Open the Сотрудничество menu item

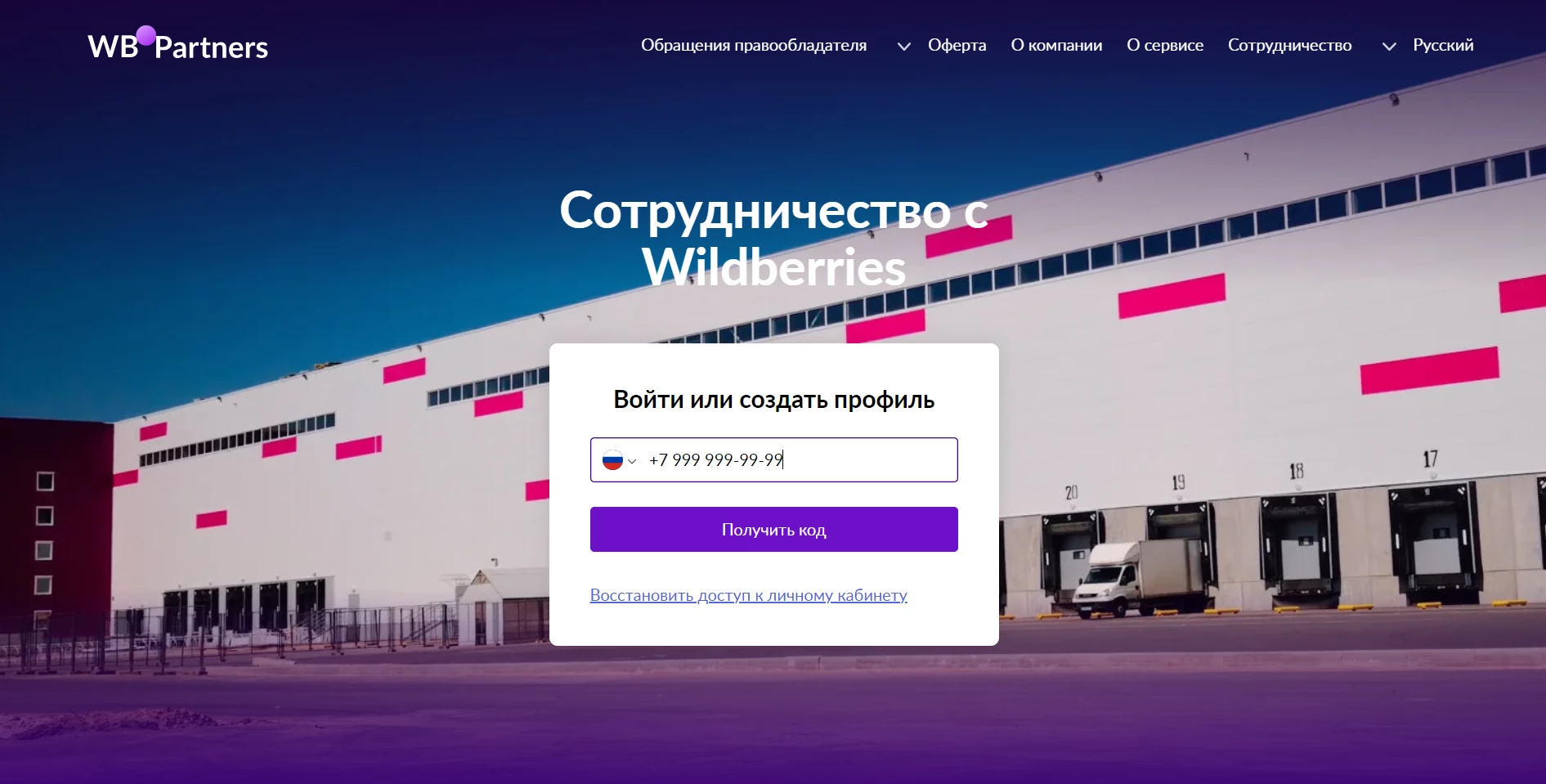click(1289, 45)
